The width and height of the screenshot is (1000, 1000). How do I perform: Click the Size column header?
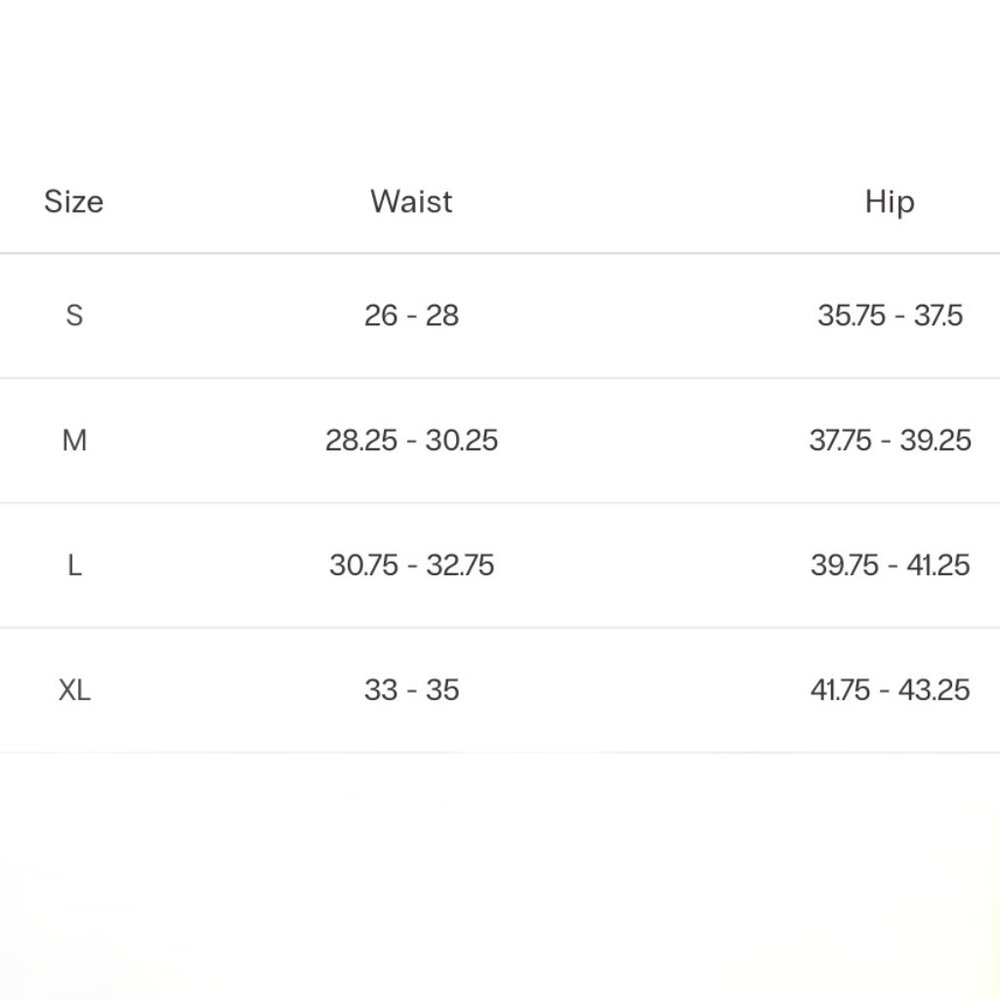tap(74, 202)
